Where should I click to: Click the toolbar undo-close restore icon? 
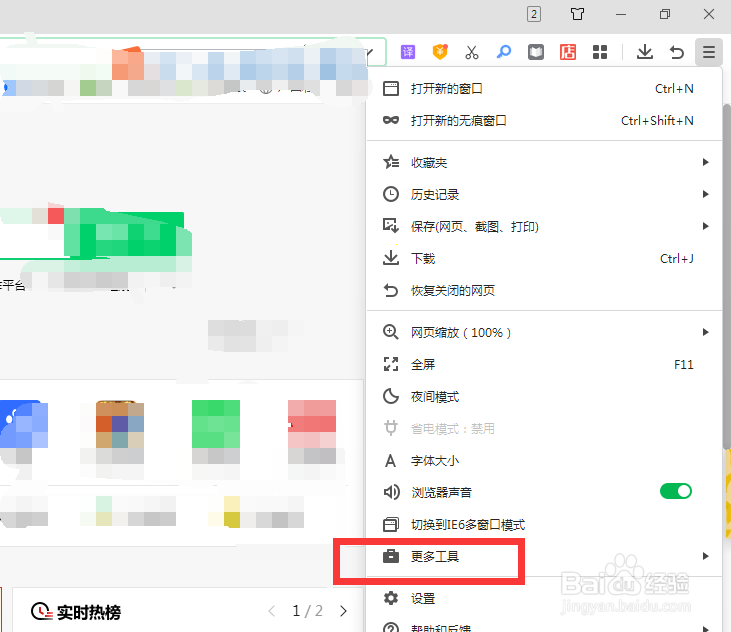pyautogui.click(x=677, y=52)
